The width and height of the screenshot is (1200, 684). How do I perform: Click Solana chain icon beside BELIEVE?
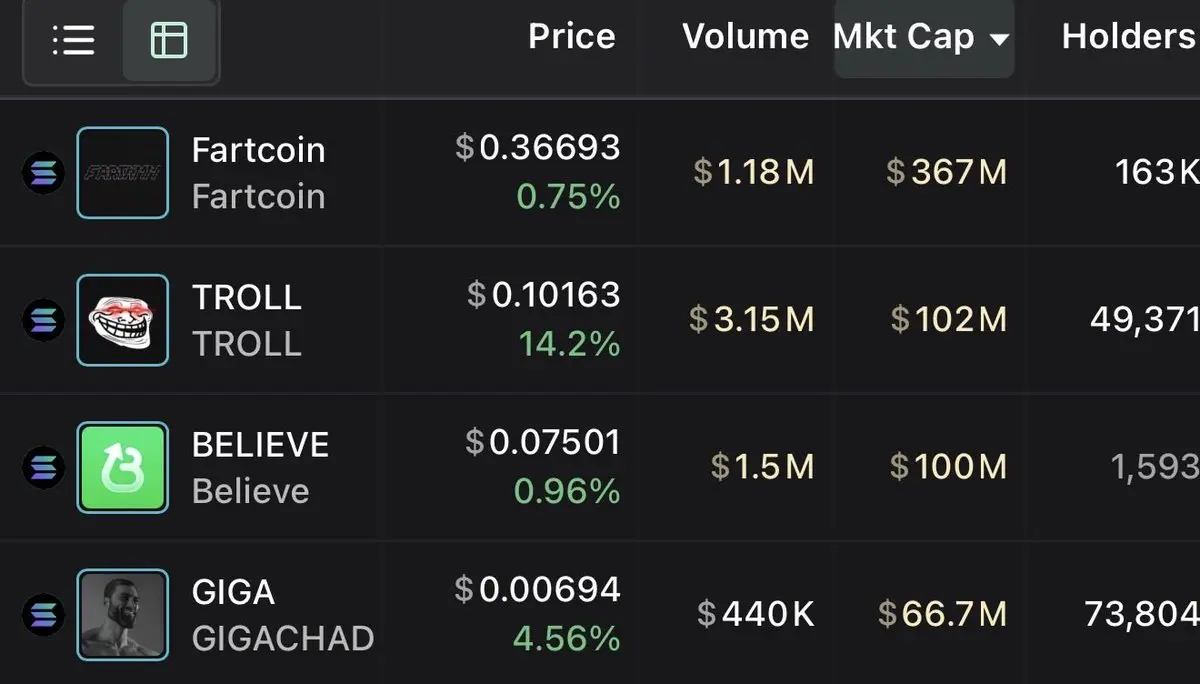point(43,467)
